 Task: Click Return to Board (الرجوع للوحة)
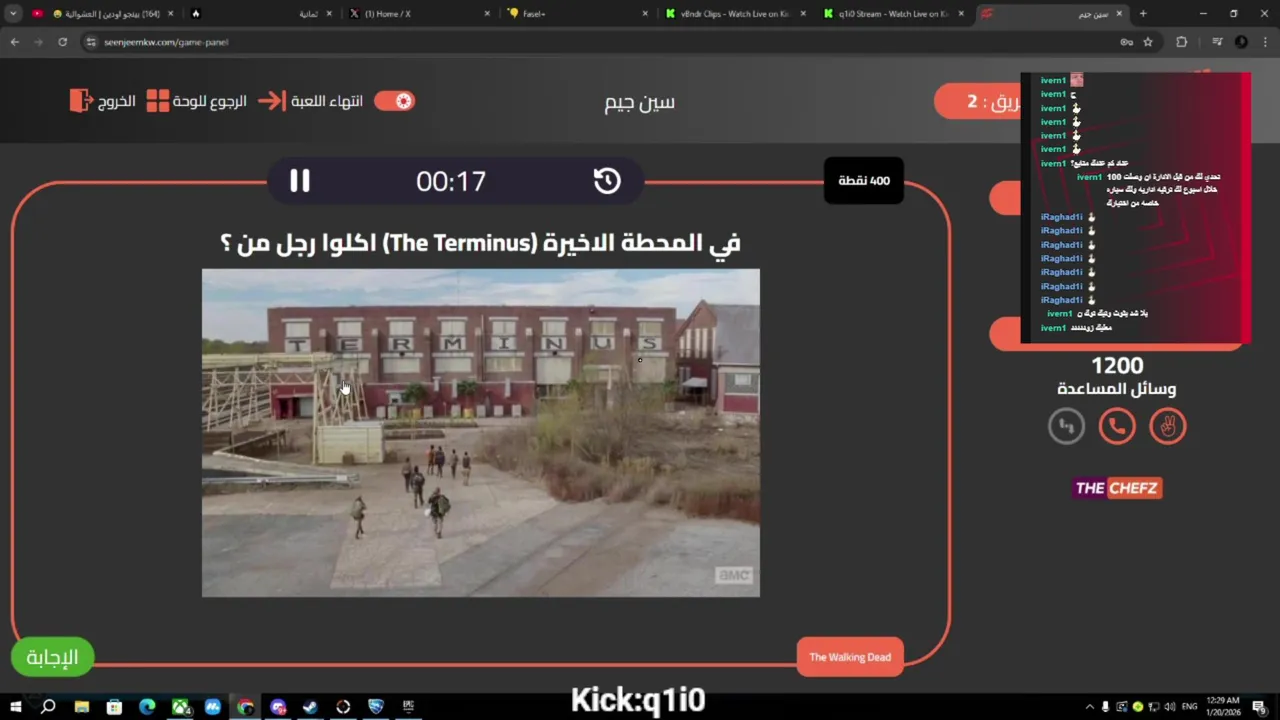[x=197, y=101]
